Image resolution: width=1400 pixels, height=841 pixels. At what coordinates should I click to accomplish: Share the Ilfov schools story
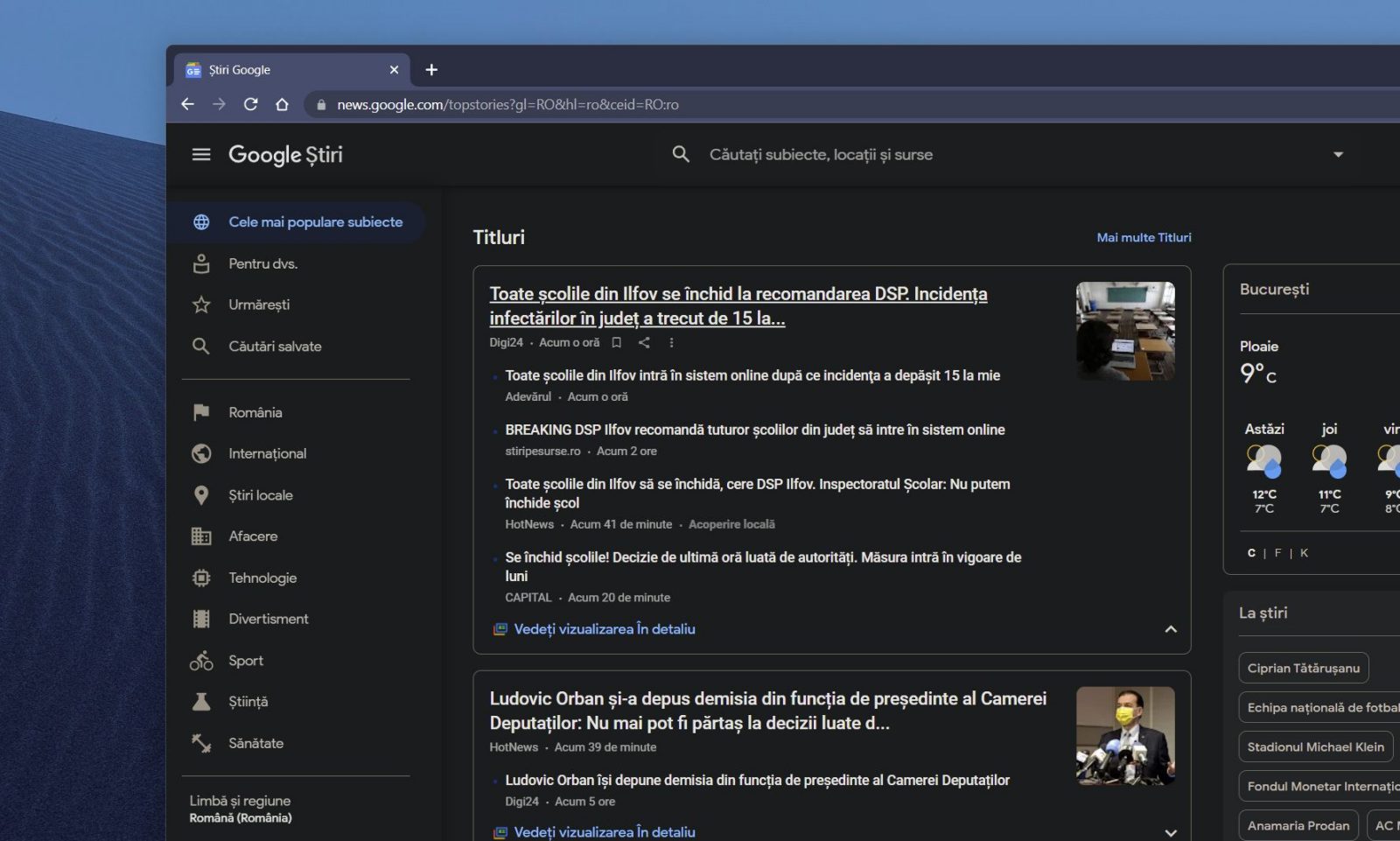tap(644, 343)
